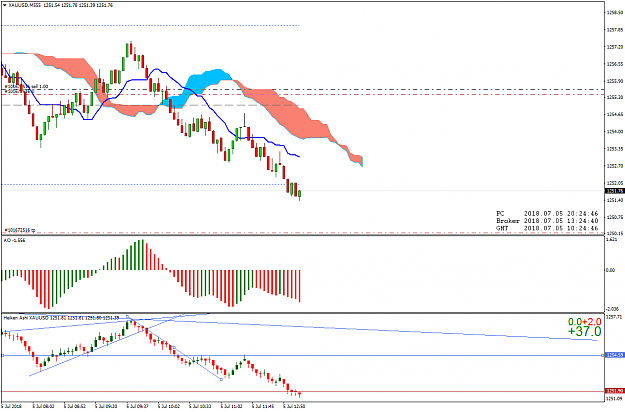Click the red 1251.60 price tag on the Heiken Ashi scale
The height and width of the screenshot is (412, 625).
(614, 391)
